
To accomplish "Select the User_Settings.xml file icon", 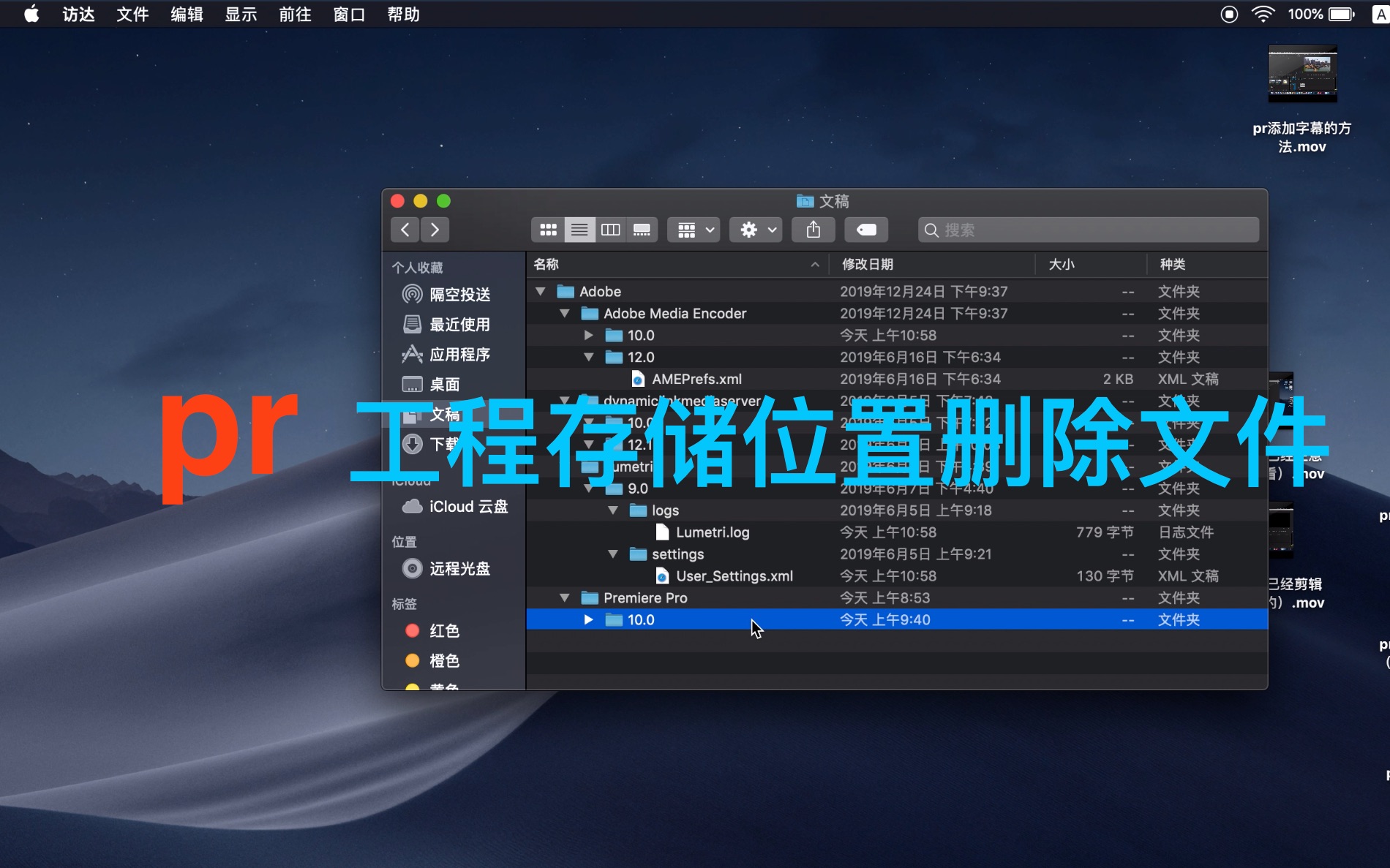I will [662, 576].
